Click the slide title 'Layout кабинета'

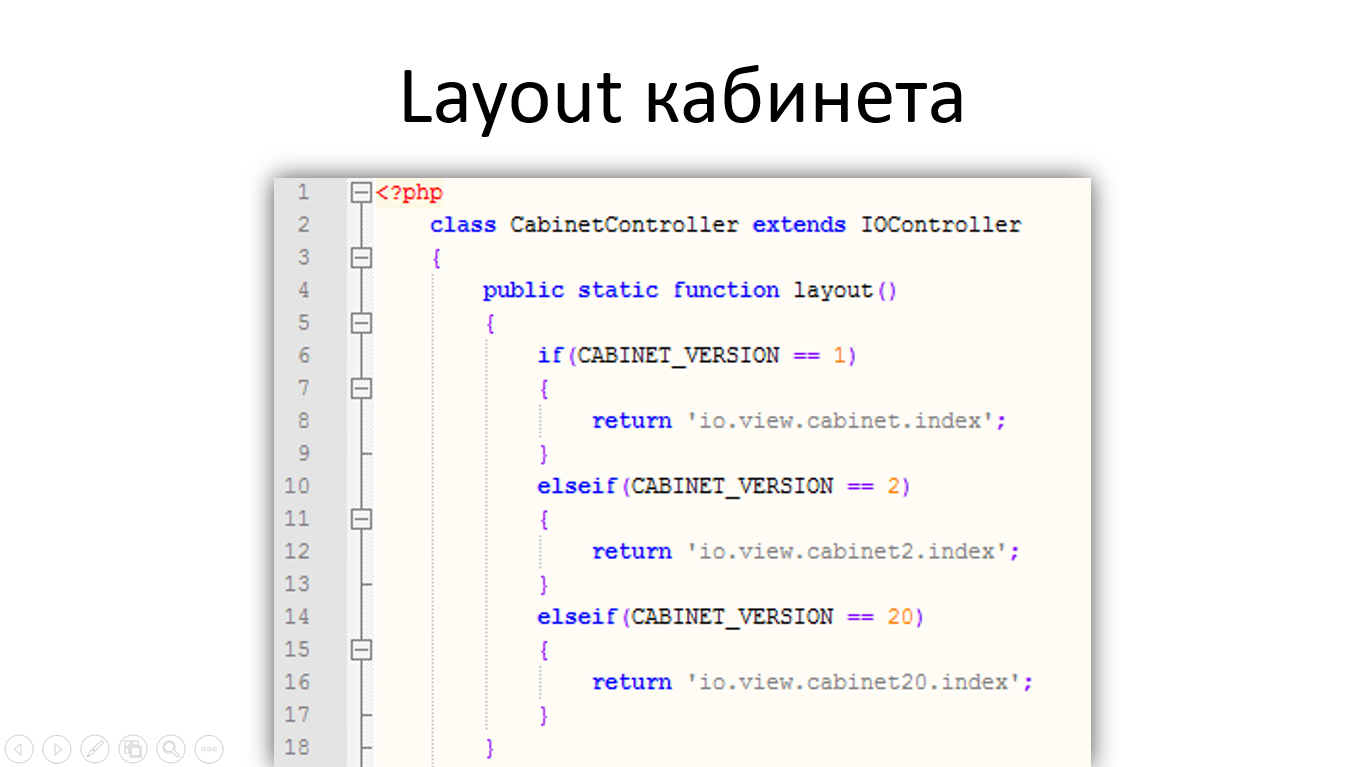point(682,97)
